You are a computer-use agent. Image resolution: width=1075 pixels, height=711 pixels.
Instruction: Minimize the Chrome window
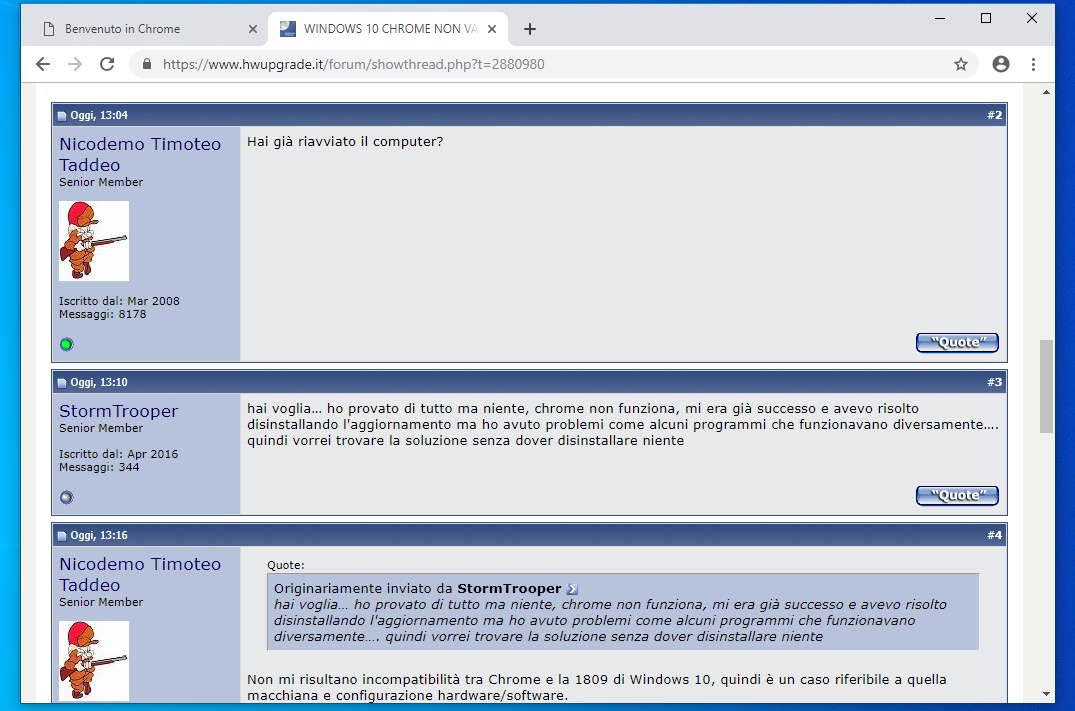[x=940, y=19]
